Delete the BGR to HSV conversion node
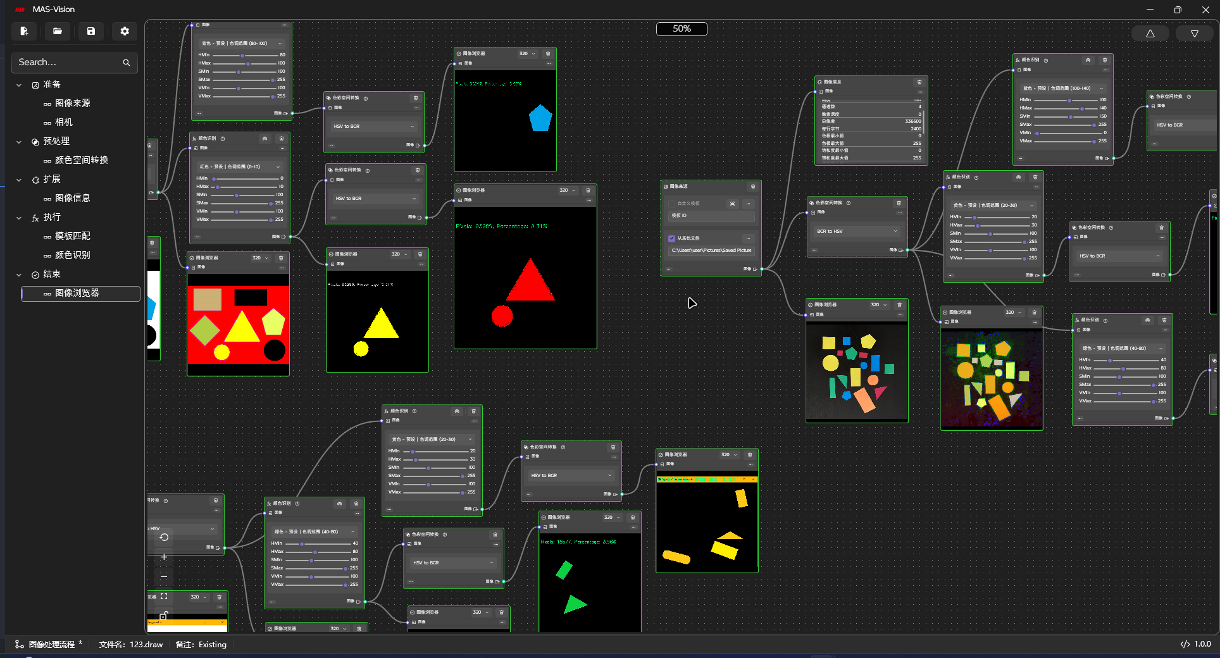This screenshot has height=658, width=1220. [899, 203]
